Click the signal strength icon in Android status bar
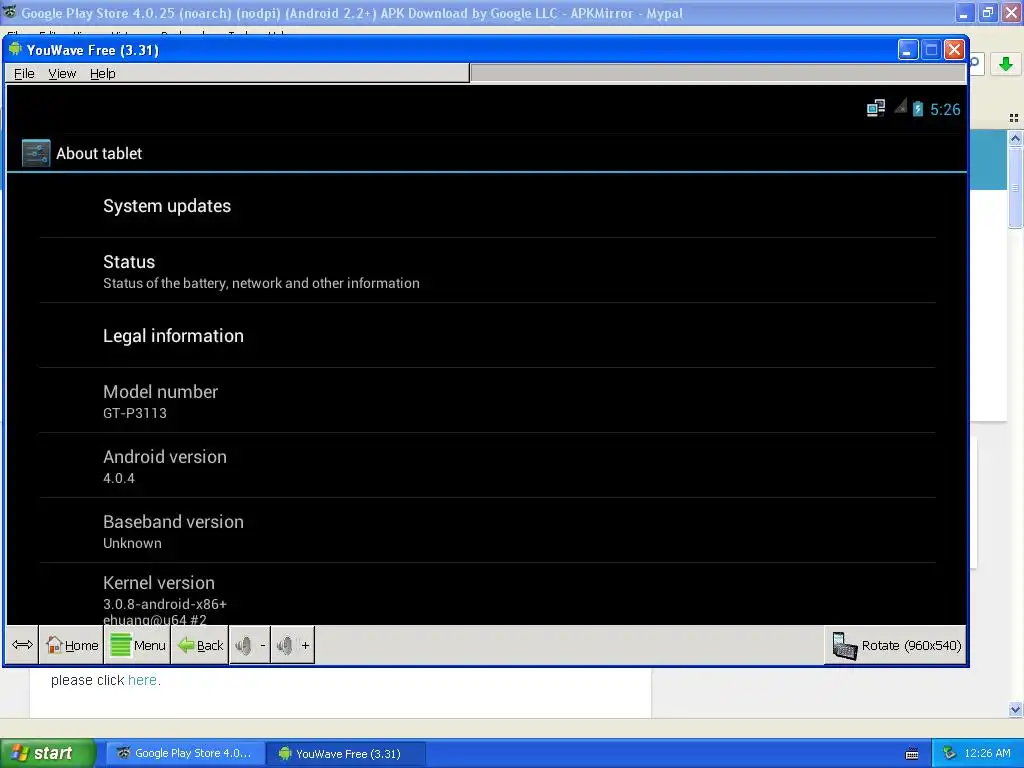The height and width of the screenshot is (768, 1024). coord(901,106)
